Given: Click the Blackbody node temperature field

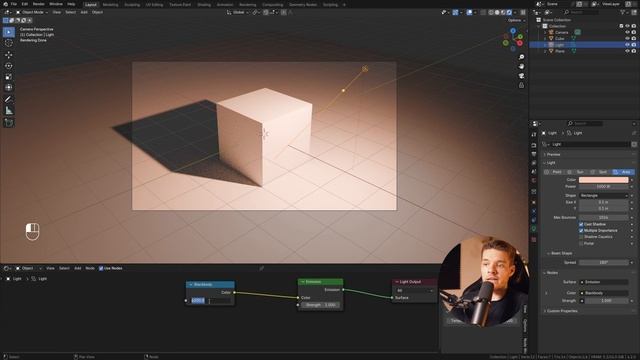Looking at the screenshot, I should [211, 301].
